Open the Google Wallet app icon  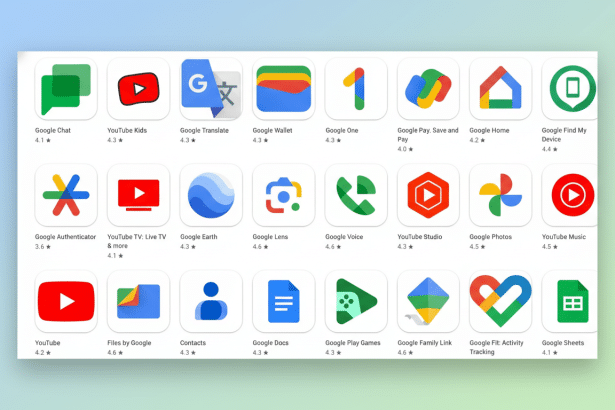[284, 89]
